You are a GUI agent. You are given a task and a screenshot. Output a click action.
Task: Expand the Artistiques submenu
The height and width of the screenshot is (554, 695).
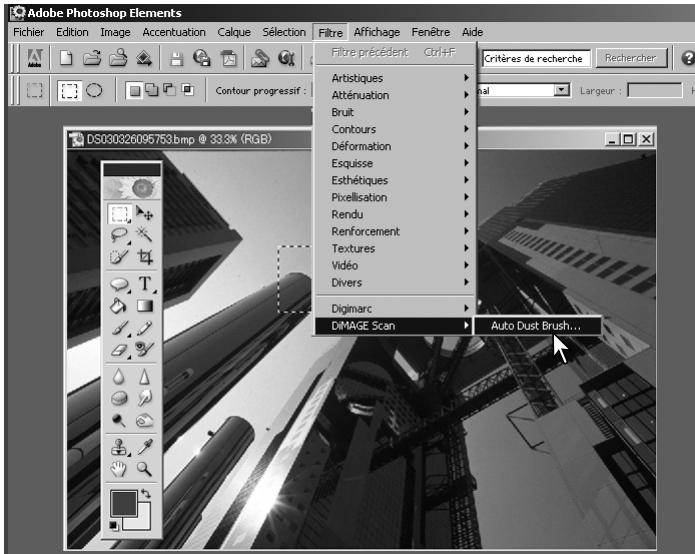(394, 78)
